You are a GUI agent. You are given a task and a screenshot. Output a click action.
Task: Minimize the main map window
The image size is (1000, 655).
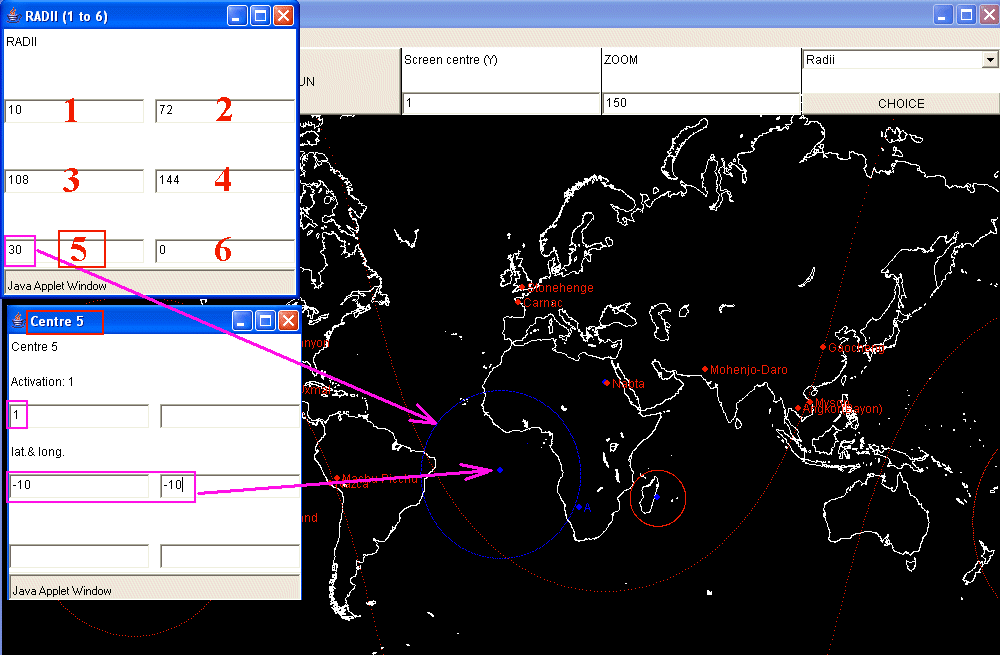tap(943, 14)
